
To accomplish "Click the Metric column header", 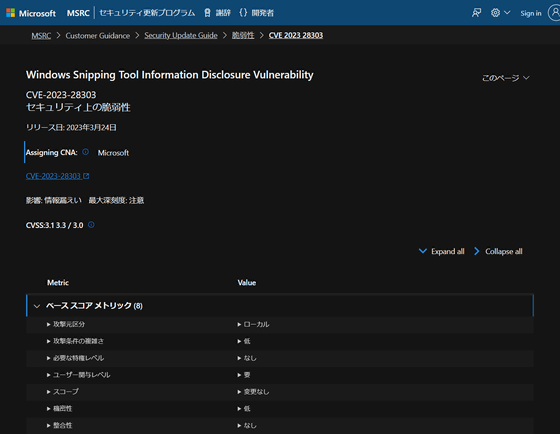I will coord(58,283).
